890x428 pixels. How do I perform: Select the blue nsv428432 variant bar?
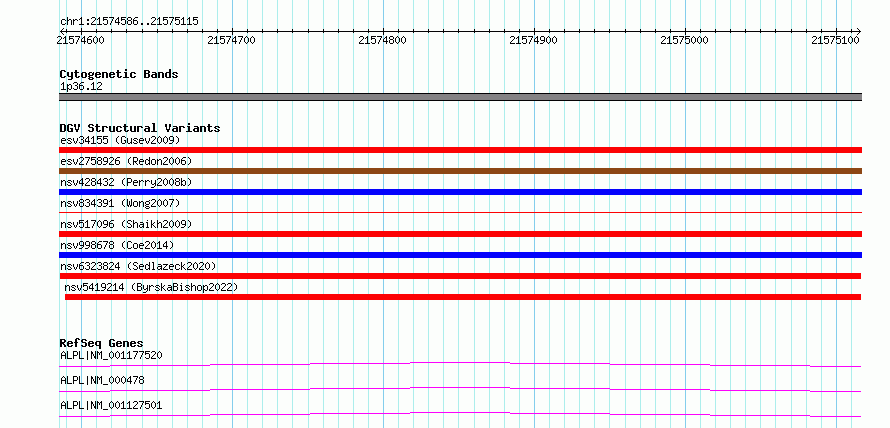[460, 192]
